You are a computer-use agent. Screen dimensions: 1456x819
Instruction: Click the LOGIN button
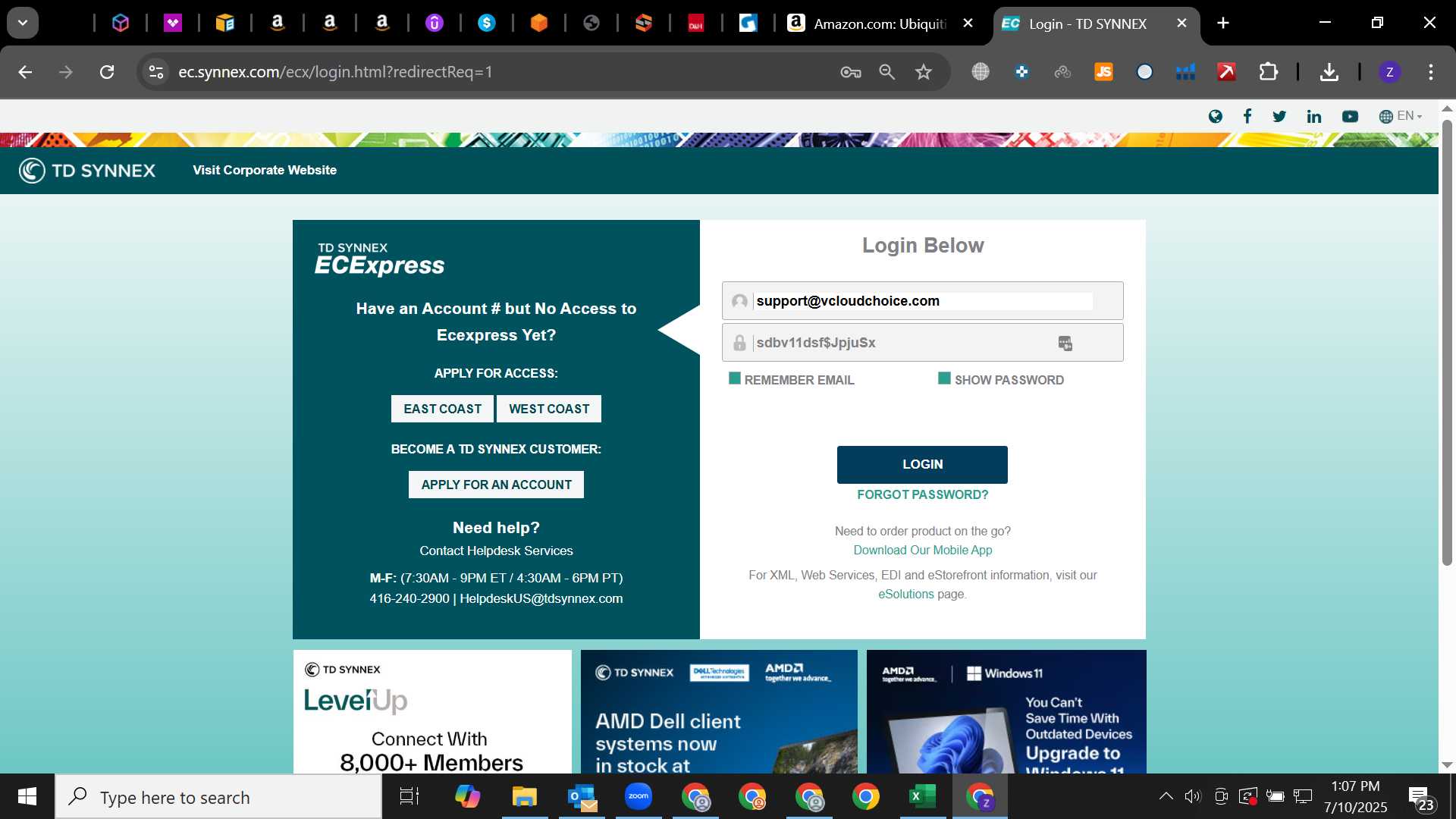tap(922, 464)
